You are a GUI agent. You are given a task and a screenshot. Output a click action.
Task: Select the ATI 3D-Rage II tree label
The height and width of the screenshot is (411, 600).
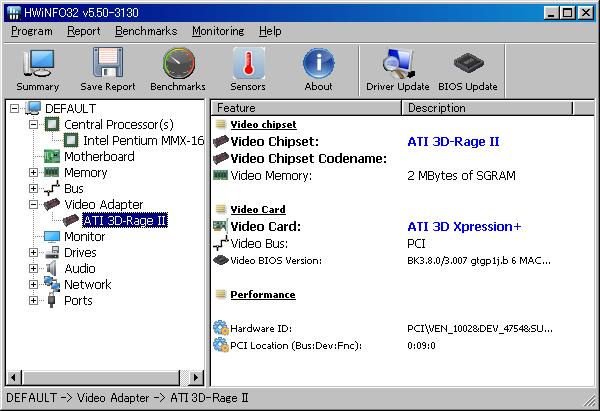tap(125, 220)
